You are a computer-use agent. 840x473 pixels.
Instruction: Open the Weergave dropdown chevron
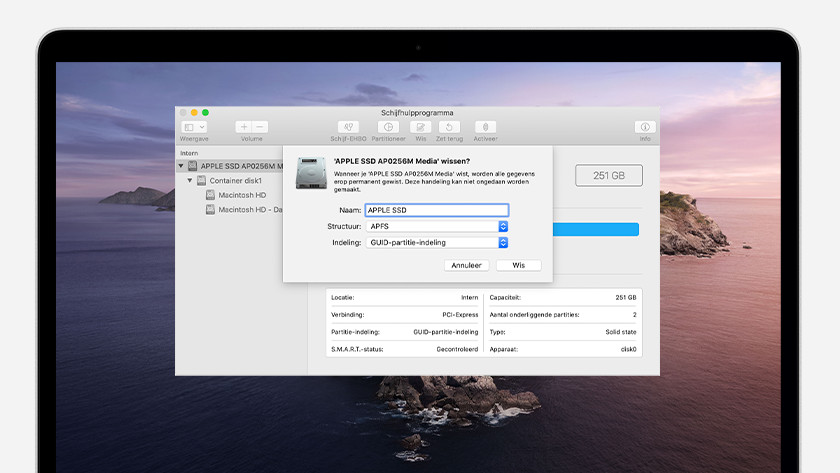coord(202,127)
